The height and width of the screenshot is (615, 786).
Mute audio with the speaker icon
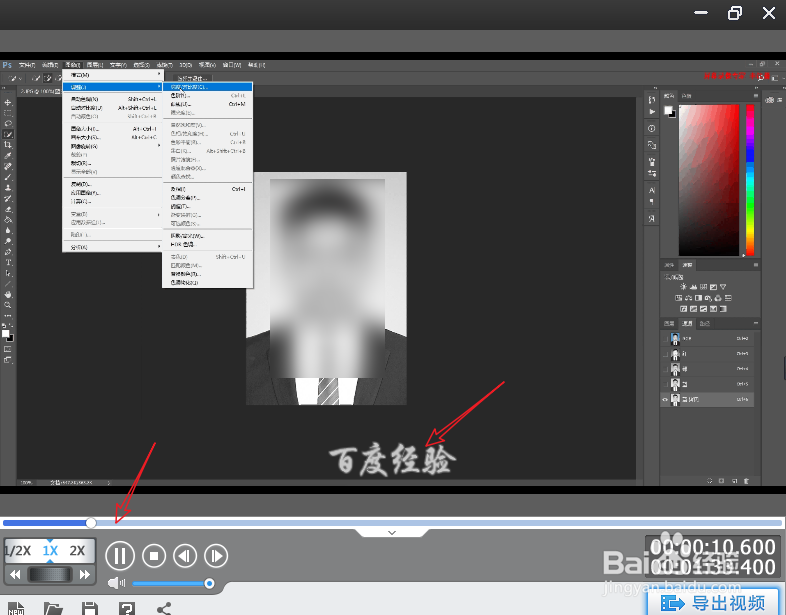point(116,583)
